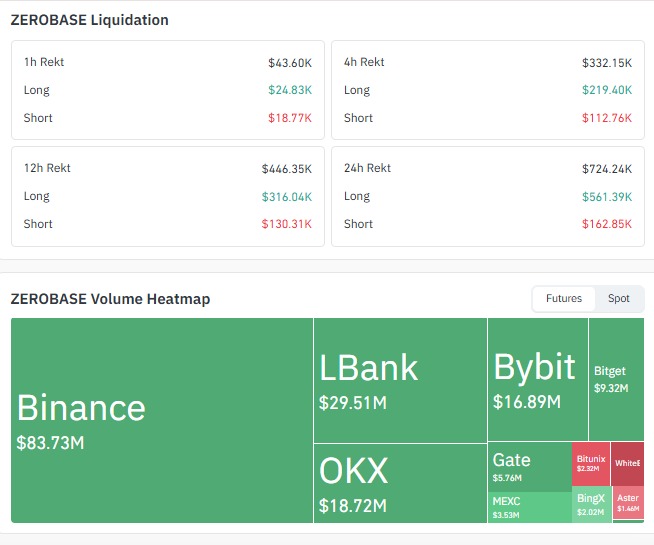654x545 pixels.
Task: Click the 24h long value $561.39K
Action: (607, 197)
